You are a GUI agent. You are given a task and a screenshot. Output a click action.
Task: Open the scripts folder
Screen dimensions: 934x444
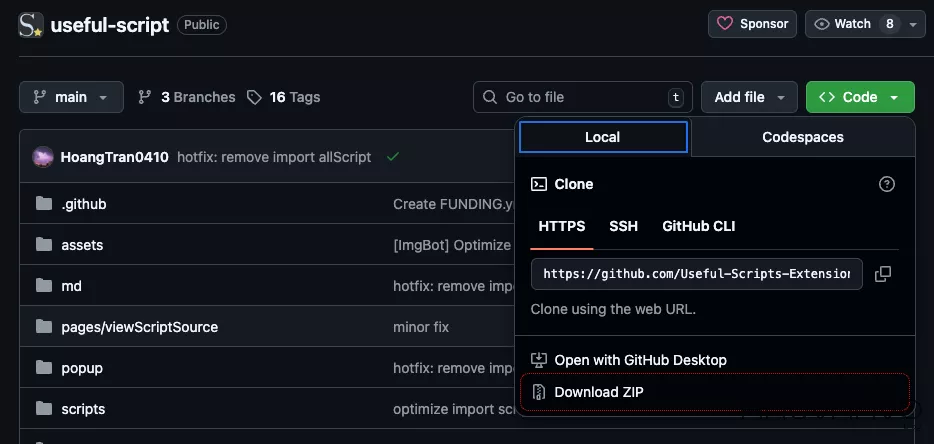point(83,409)
